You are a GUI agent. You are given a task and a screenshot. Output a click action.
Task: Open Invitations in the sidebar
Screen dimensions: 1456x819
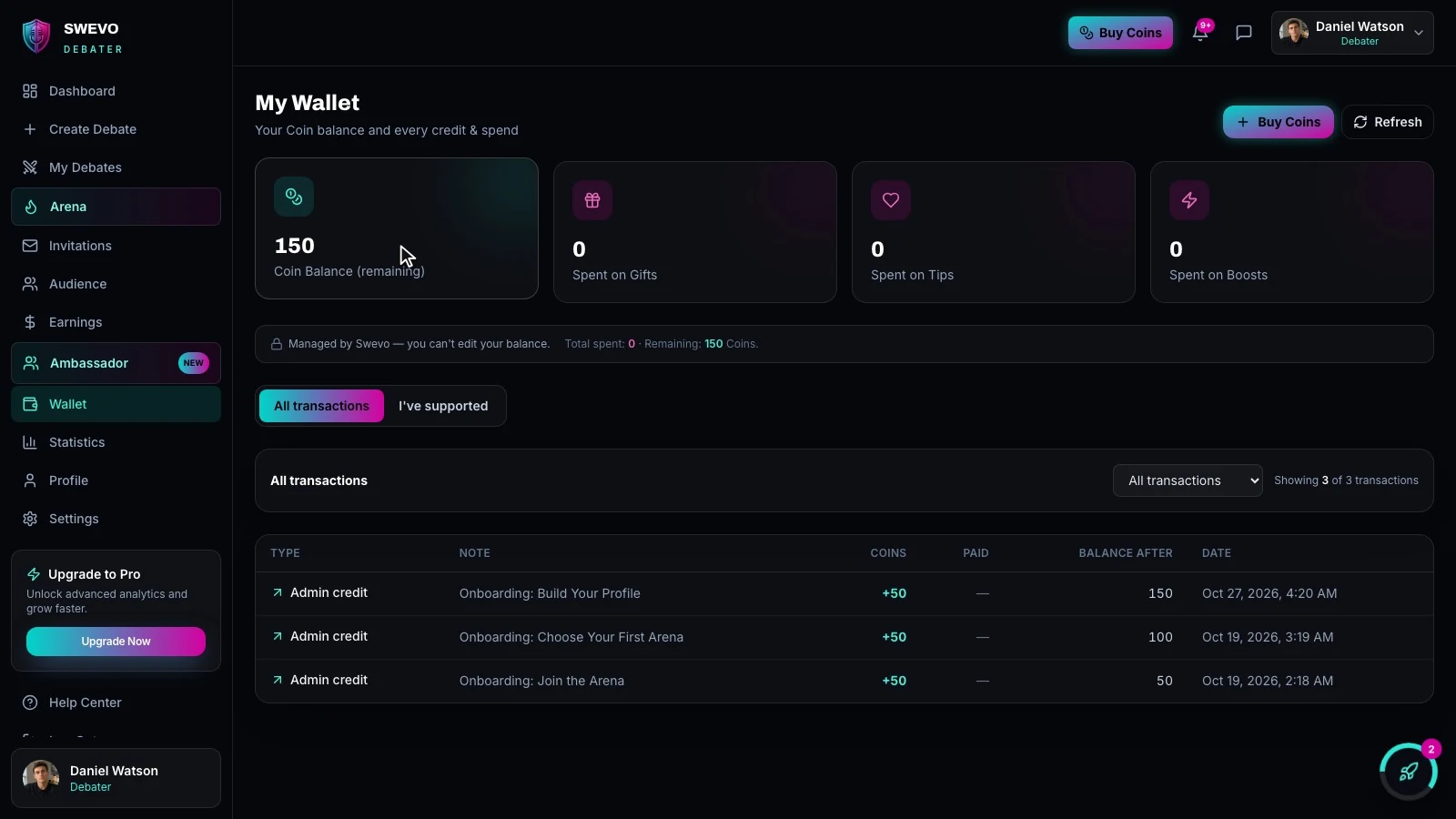116,246
